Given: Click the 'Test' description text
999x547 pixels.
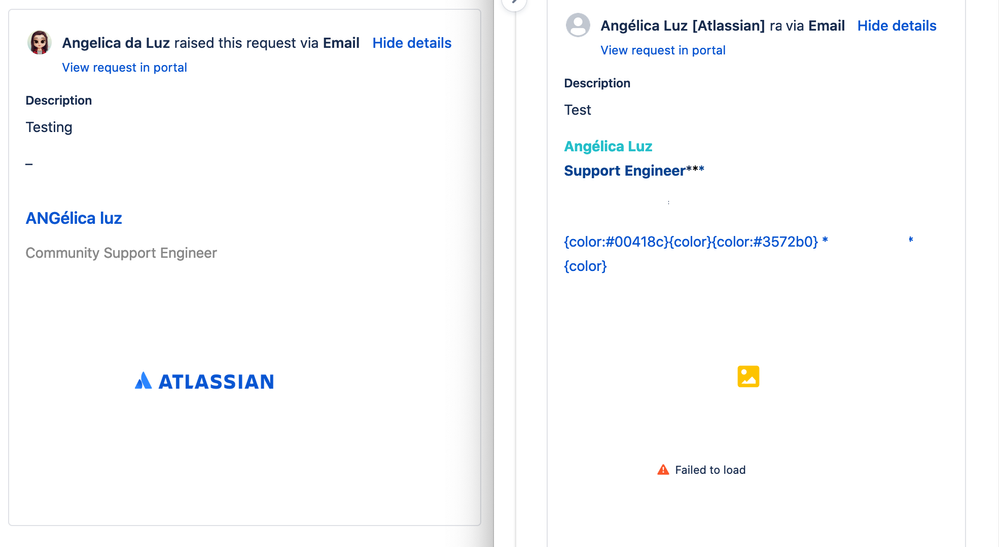Looking at the screenshot, I should [x=577, y=110].
